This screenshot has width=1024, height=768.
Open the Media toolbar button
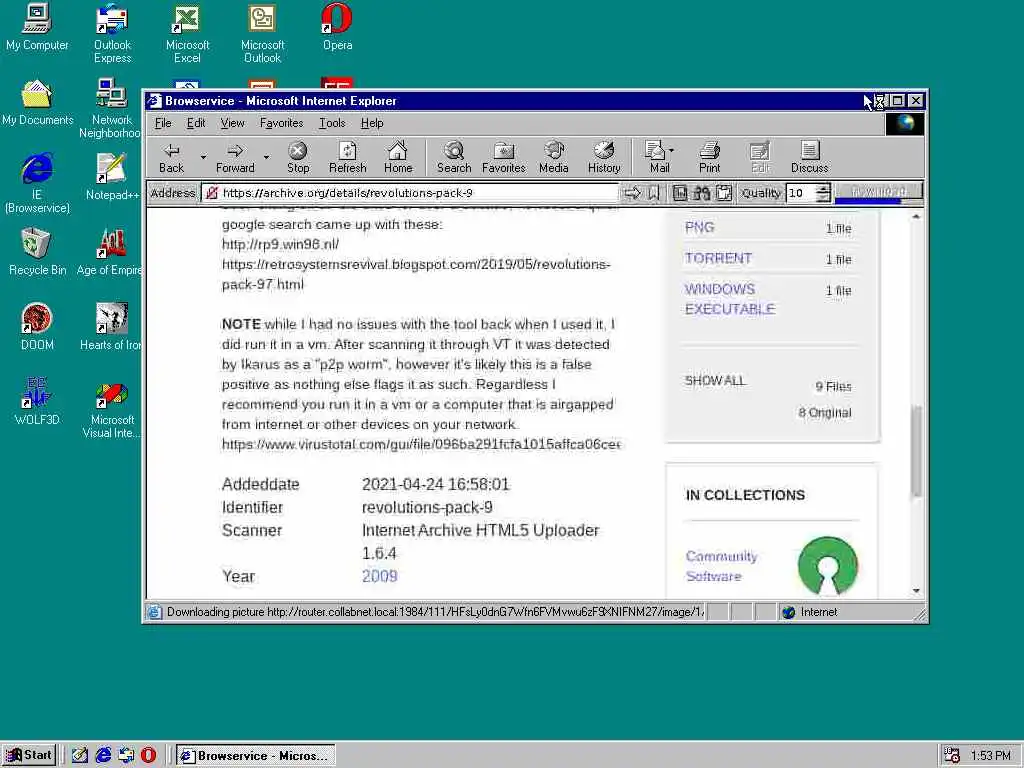[554, 158]
